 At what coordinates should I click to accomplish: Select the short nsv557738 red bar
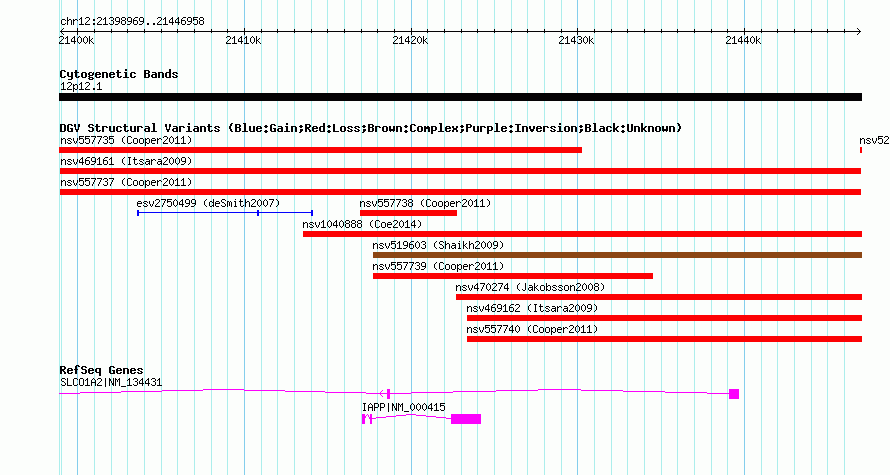409,213
